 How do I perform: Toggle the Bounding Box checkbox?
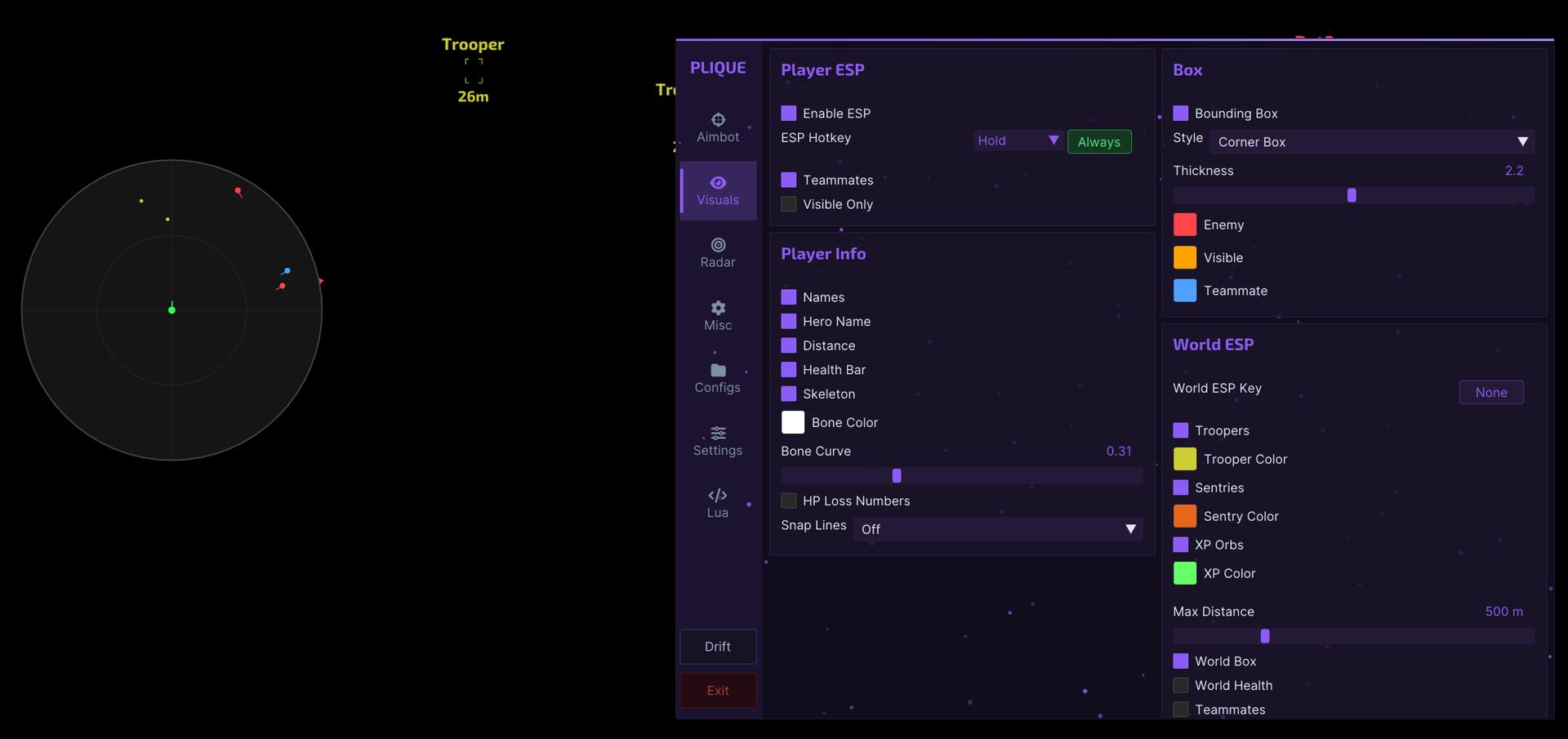pos(1181,113)
